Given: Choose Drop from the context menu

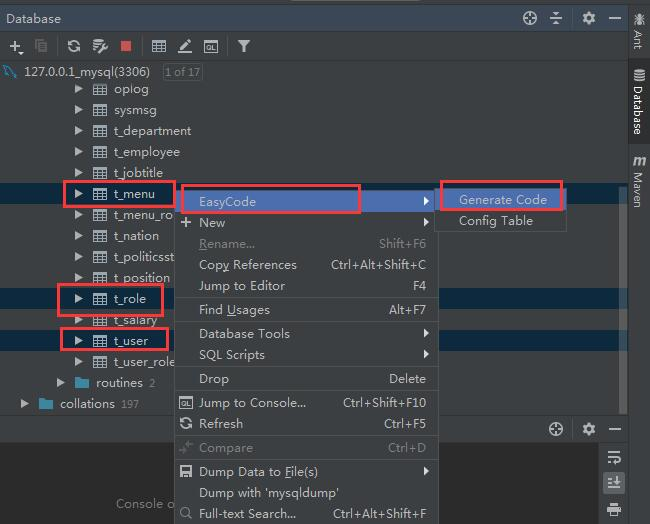Looking at the screenshot, I should coord(307,379).
